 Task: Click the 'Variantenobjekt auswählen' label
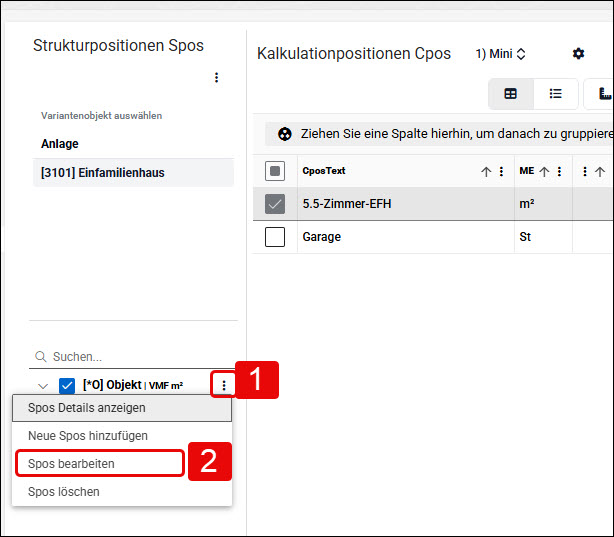tap(101, 116)
